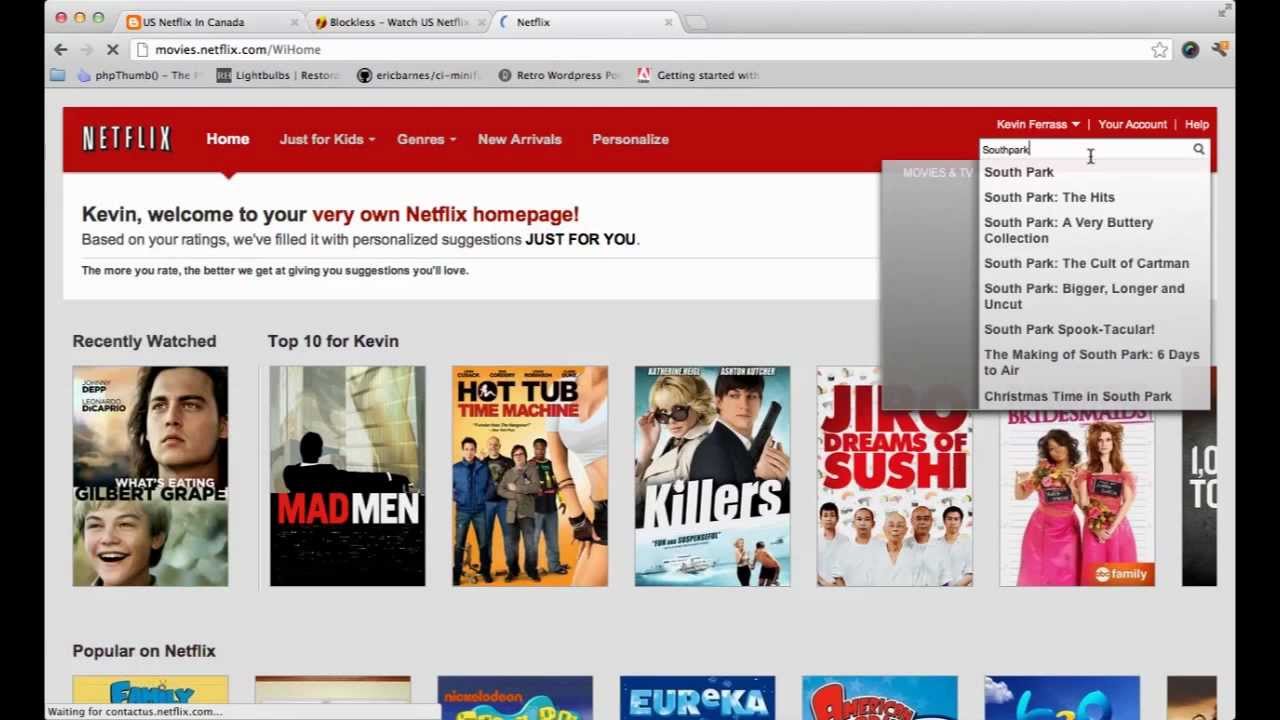This screenshot has width=1280, height=720.
Task: Open the What's Eating Gilbert Grape poster
Action: (150, 476)
